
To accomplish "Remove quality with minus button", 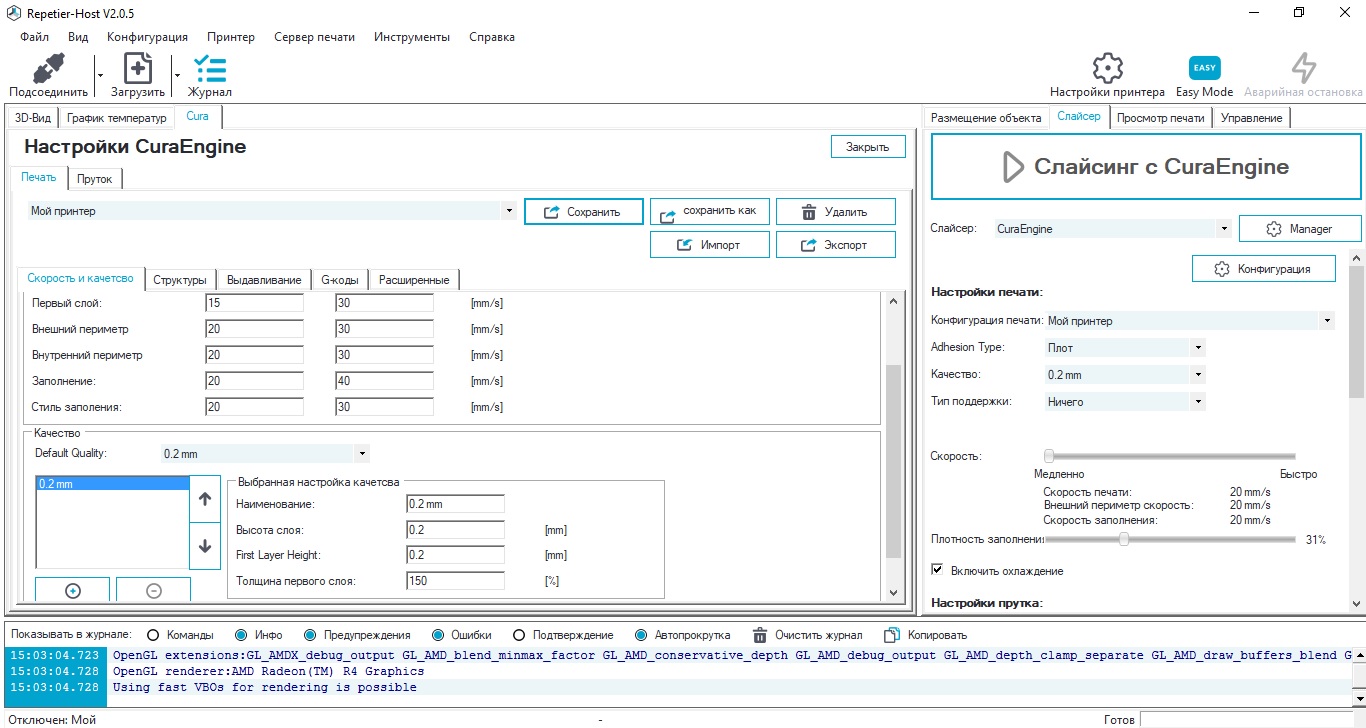I will pyautogui.click(x=153, y=590).
